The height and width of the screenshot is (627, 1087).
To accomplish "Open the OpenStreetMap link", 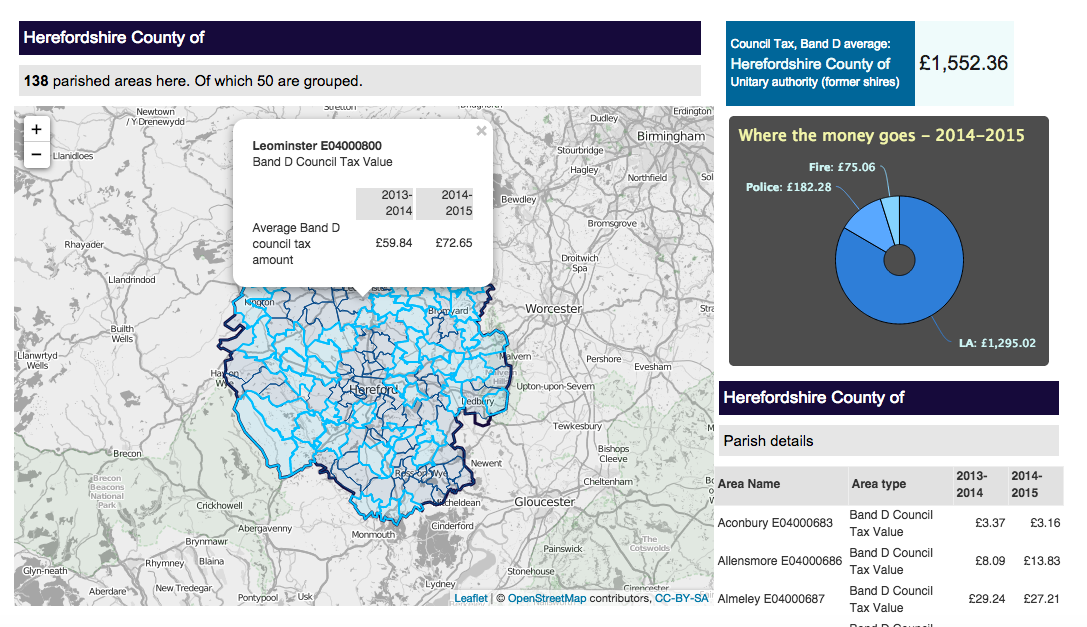I will click(x=547, y=598).
